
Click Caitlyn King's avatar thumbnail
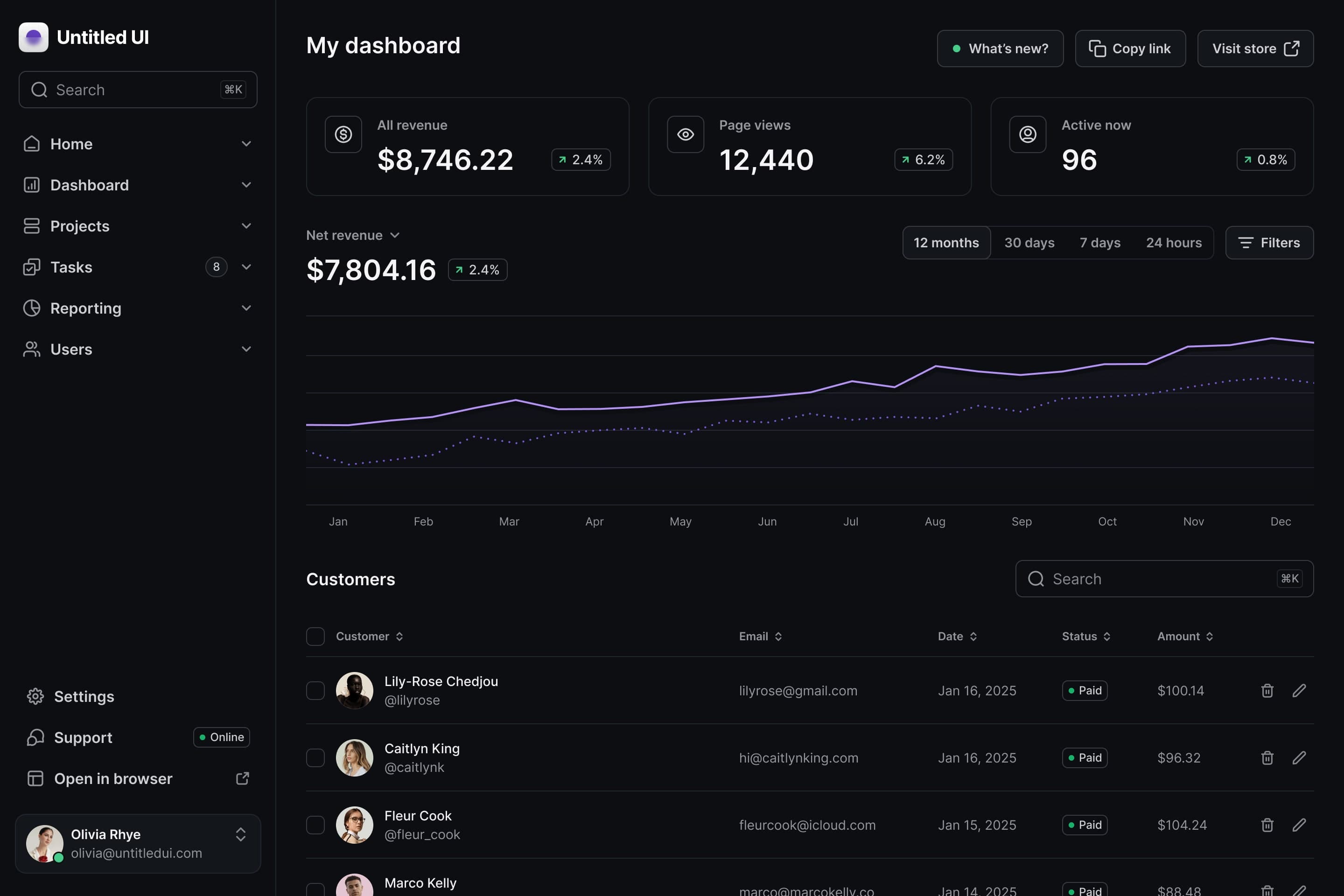pyautogui.click(x=354, y=758)
